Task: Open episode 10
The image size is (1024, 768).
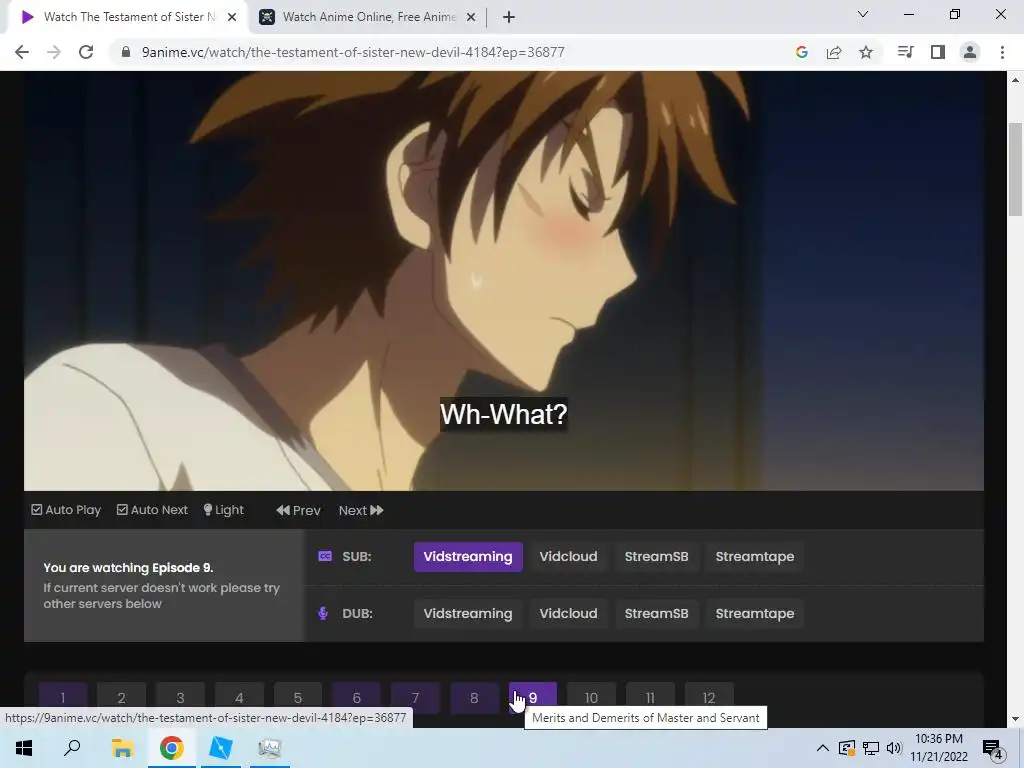Action: tap(592, 698)
